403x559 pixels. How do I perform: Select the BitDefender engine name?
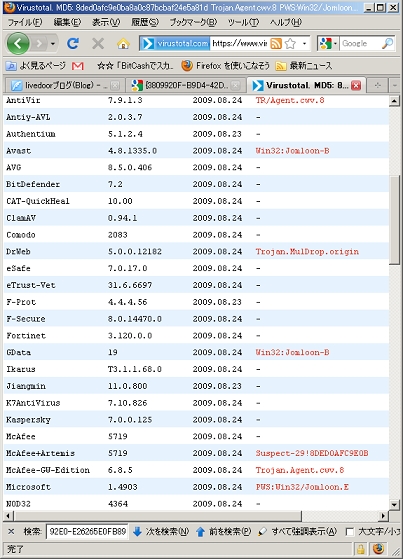point(33,184)
